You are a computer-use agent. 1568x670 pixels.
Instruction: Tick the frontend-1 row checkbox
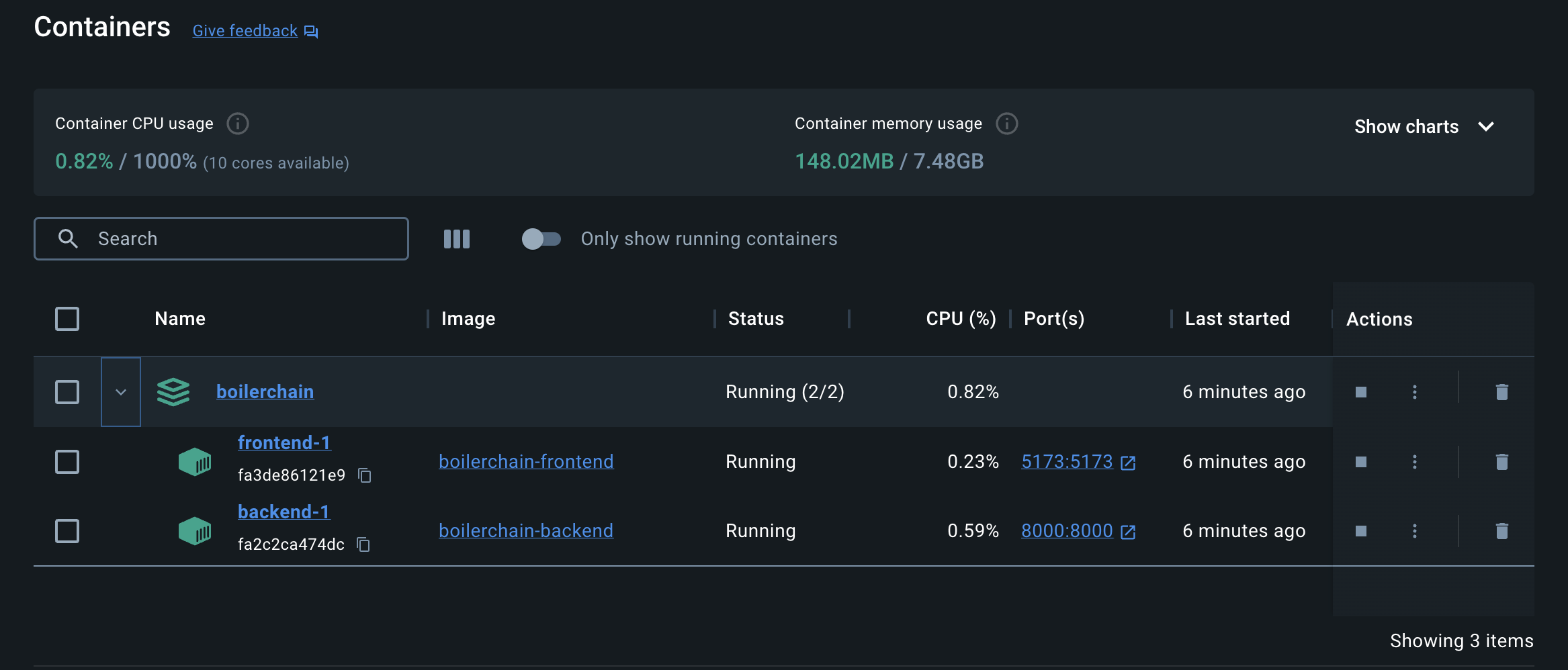point(67,462)
